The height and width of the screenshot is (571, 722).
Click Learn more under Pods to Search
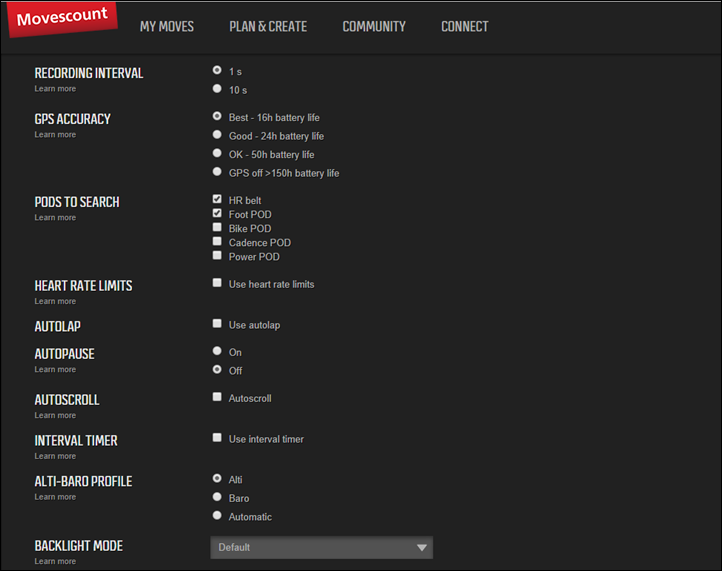coord(55,218)
